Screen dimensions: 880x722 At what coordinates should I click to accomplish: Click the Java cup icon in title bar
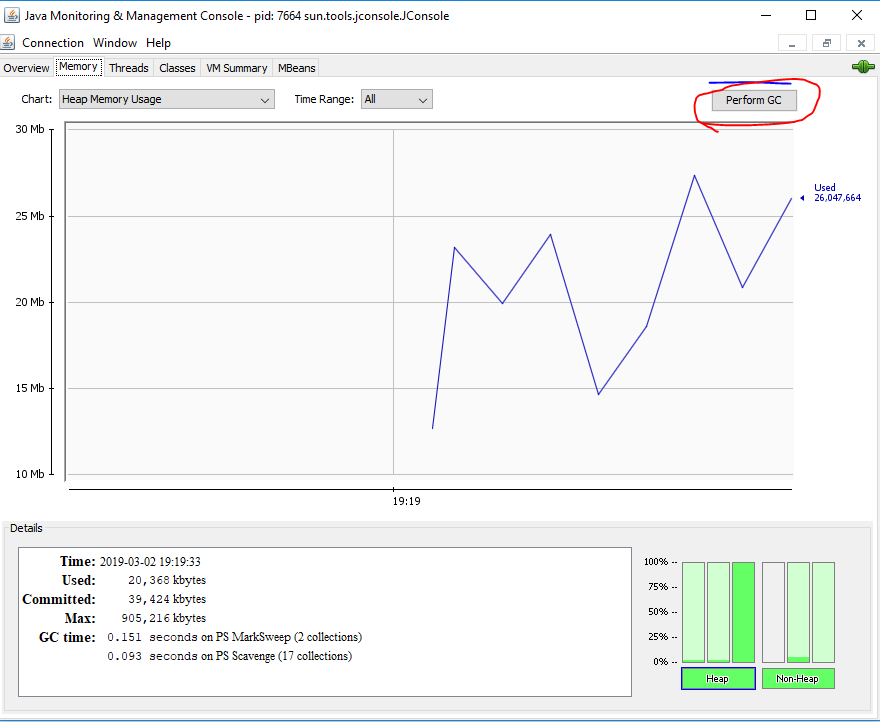tap(12, 15)
